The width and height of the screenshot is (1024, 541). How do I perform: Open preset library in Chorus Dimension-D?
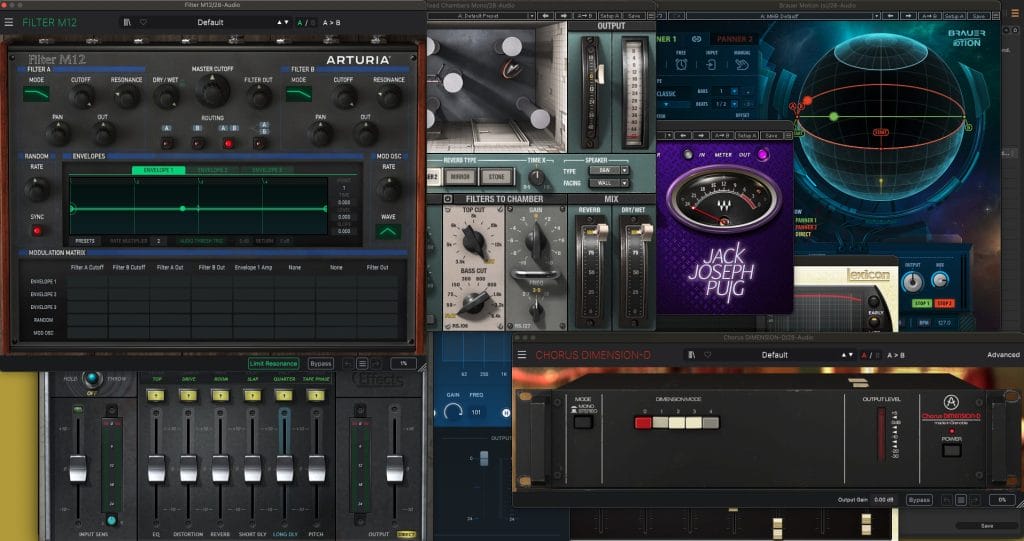692,355
